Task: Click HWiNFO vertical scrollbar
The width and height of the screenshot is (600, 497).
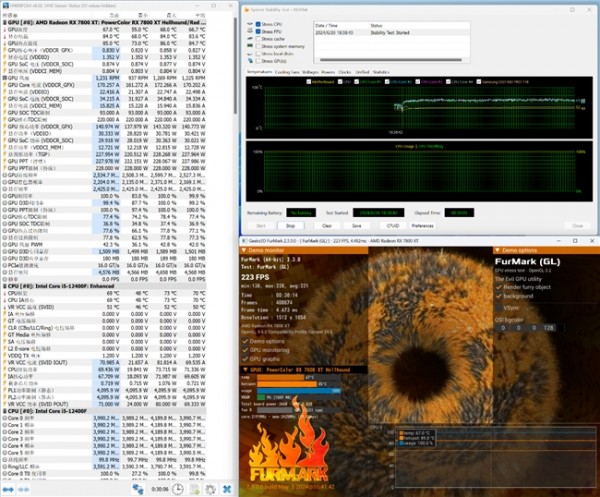Action: (x=235, y=65)
